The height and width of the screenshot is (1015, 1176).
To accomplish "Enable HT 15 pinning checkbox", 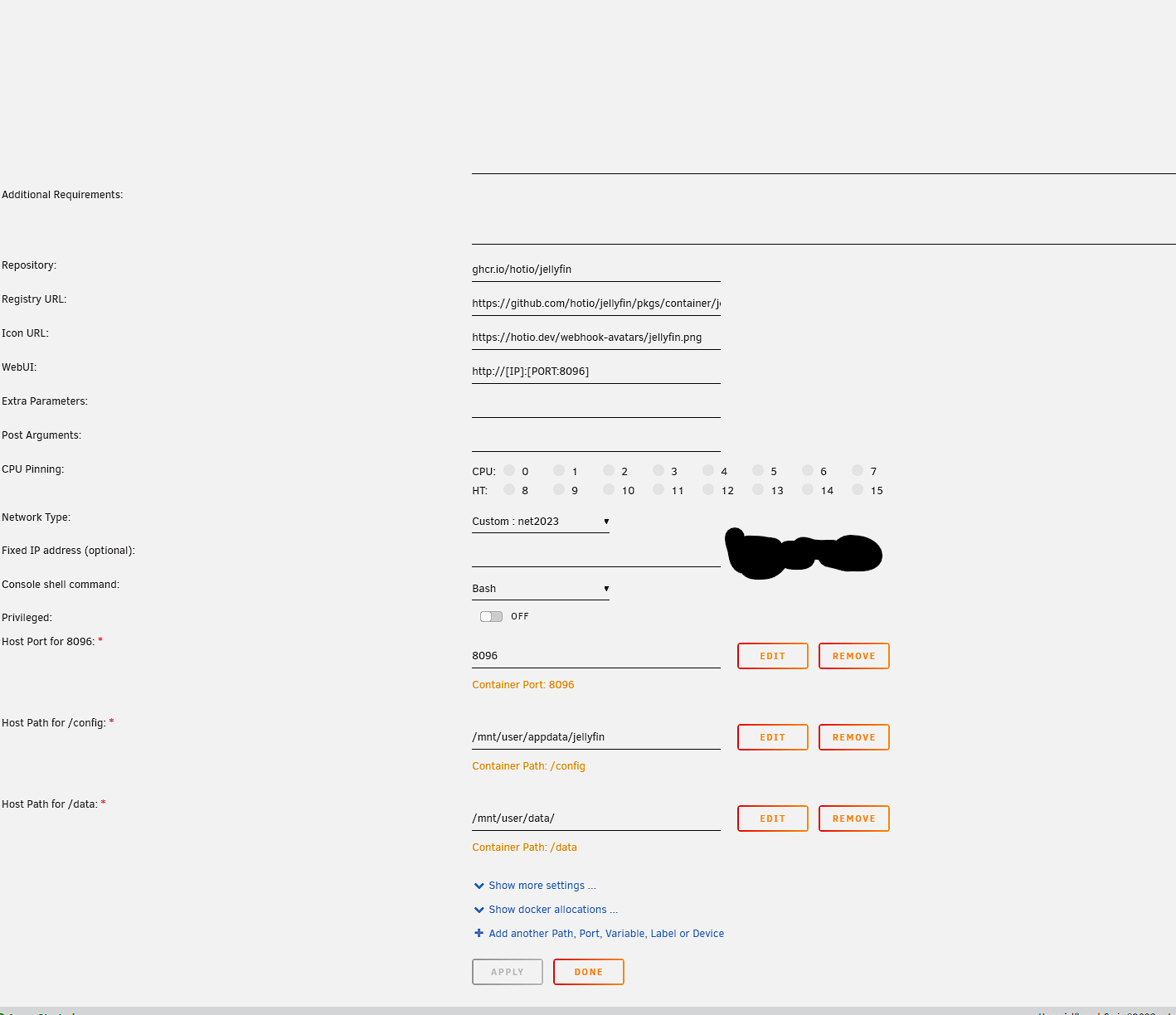I will point(858,489).
